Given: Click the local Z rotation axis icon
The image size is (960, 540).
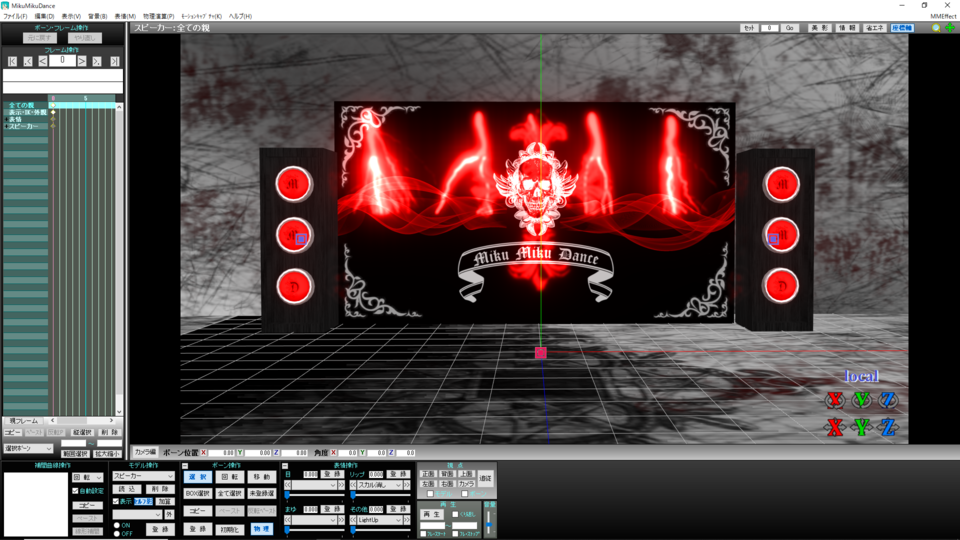Looking at the screenshot, I should coord(888,400).
